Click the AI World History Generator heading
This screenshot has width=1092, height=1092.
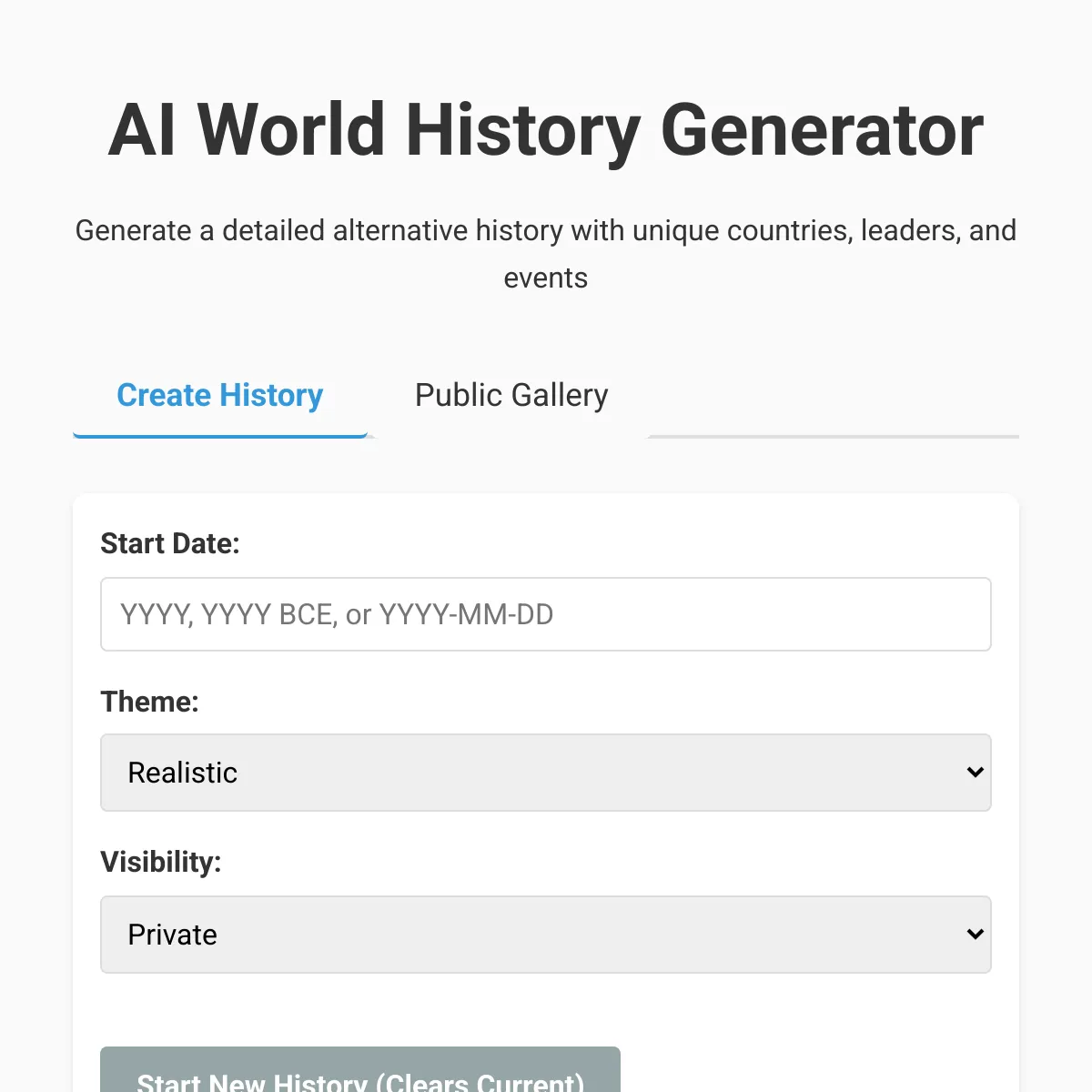tap(546, 130)
